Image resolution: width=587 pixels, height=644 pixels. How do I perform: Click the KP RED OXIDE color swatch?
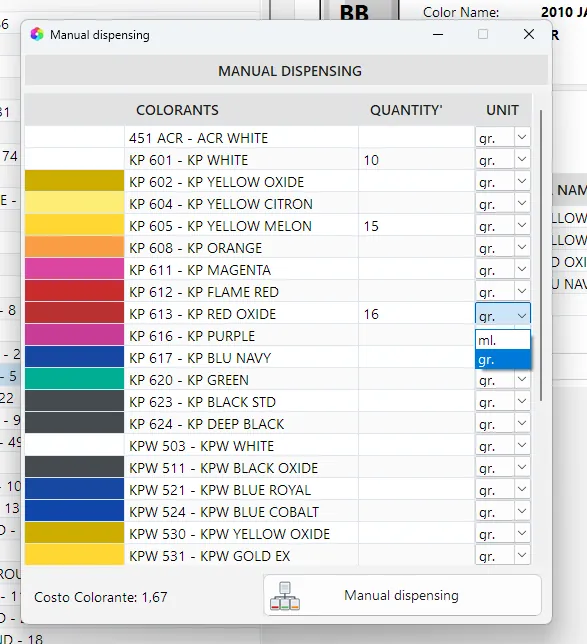coord(74,313)
